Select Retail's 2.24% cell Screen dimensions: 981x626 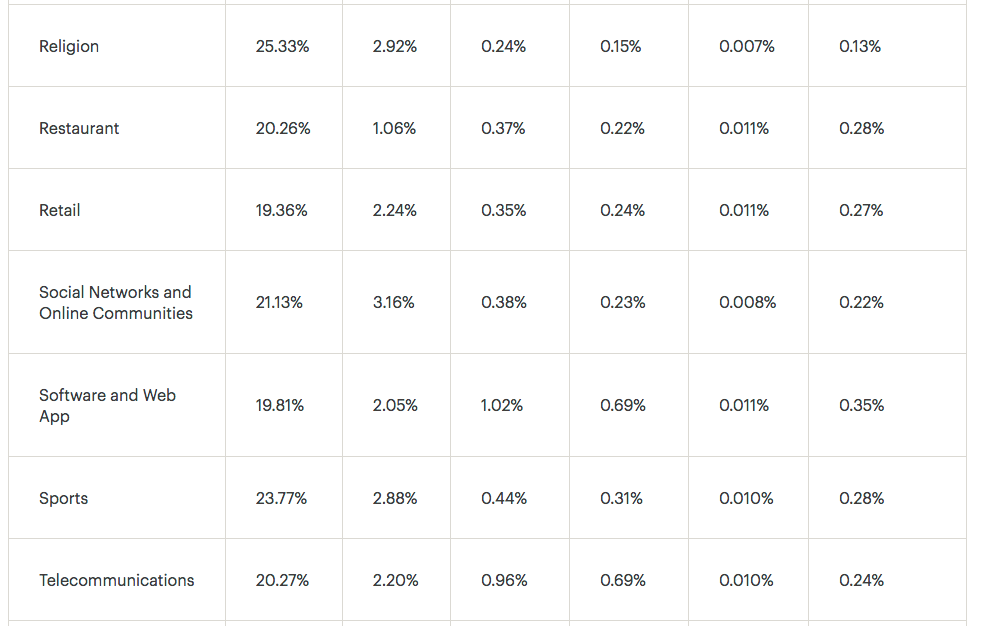(395, 210)
